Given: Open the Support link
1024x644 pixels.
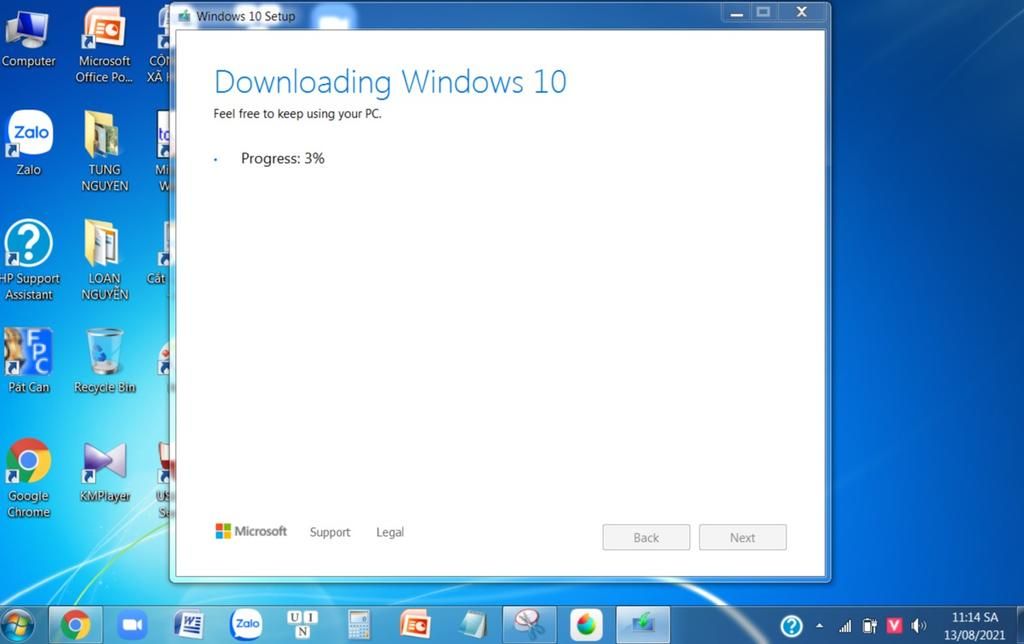Looking at the screenshot, I should pos(330,532).
